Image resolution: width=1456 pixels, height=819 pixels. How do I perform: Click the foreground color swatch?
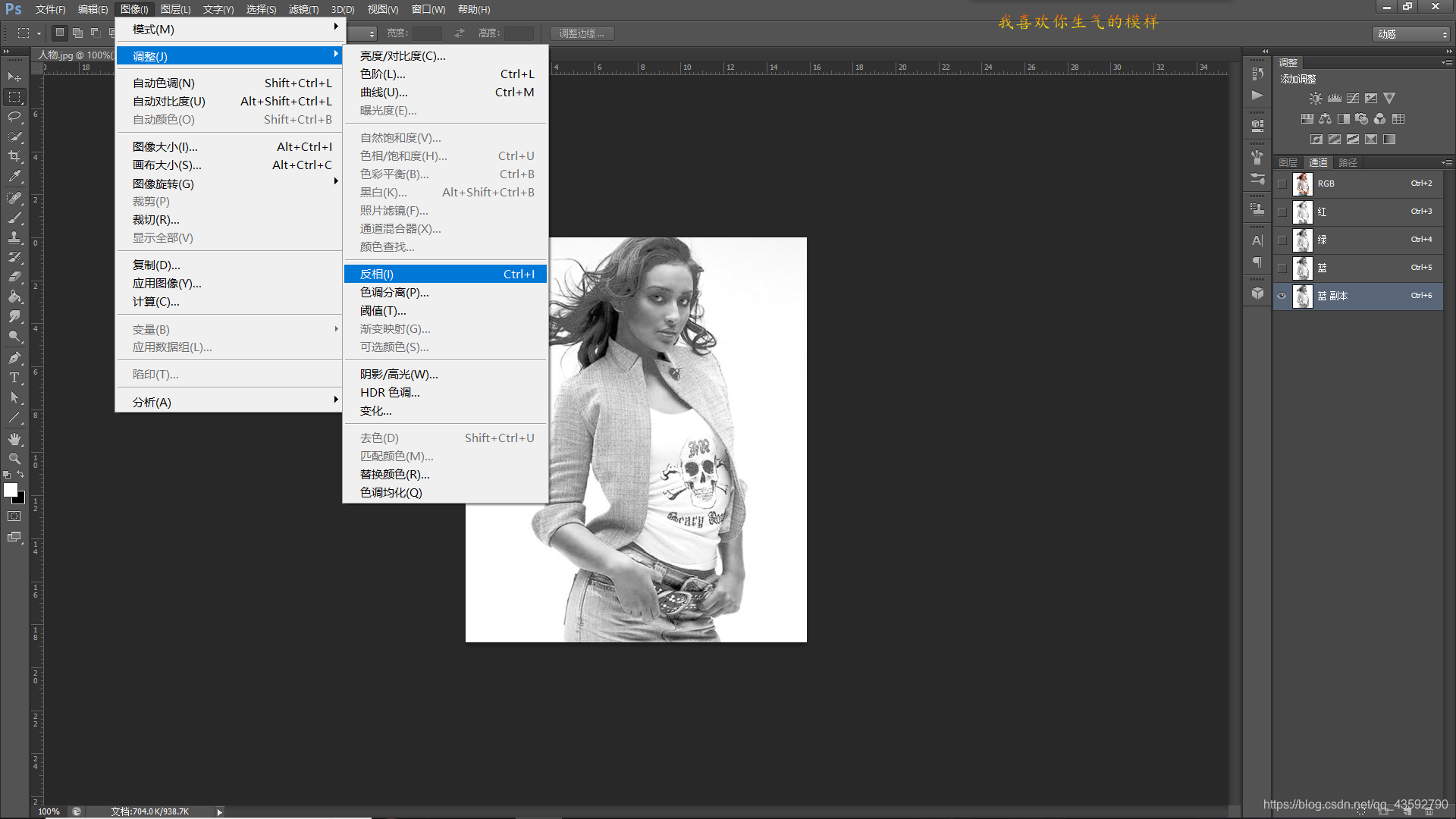[11, 490]
